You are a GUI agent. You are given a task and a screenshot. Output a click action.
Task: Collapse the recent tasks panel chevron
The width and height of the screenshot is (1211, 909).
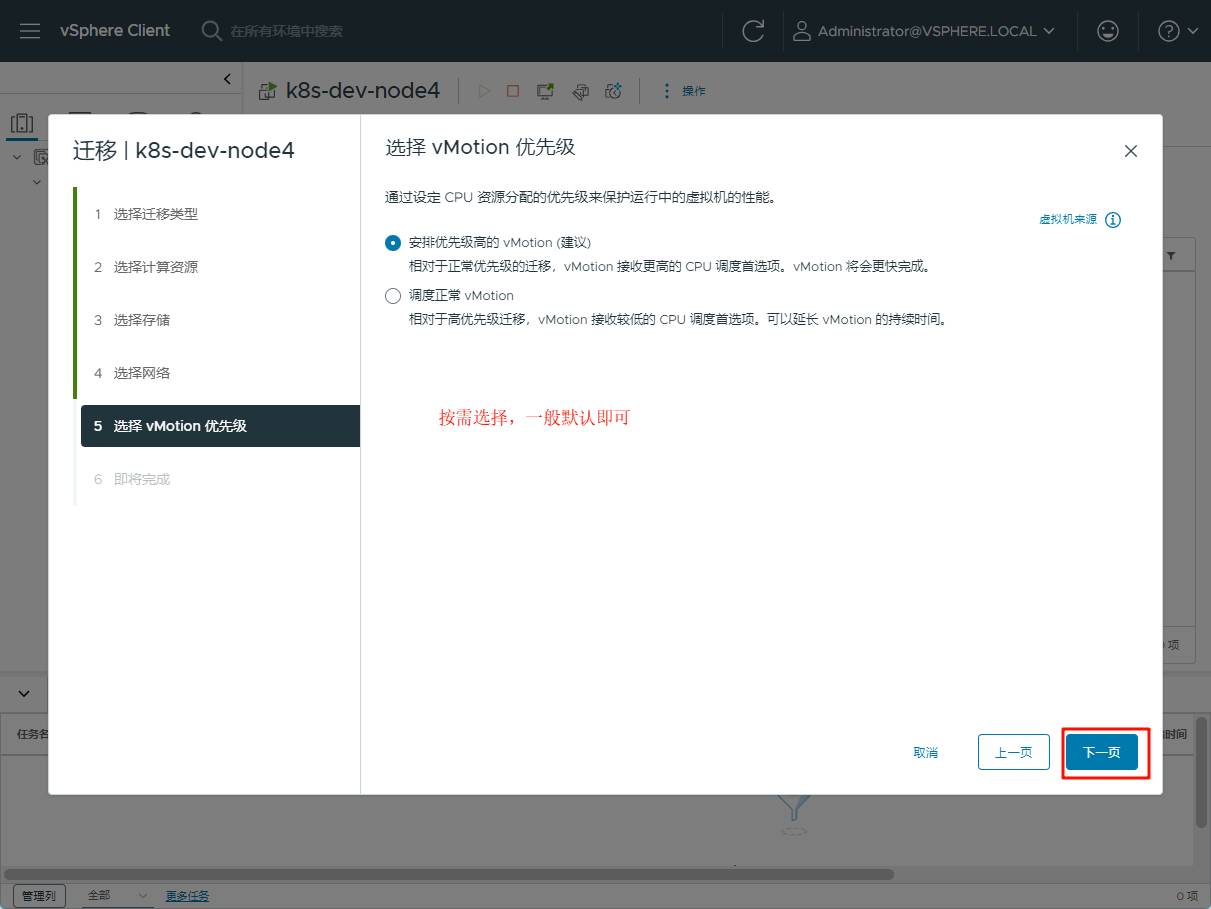[25, 693]
